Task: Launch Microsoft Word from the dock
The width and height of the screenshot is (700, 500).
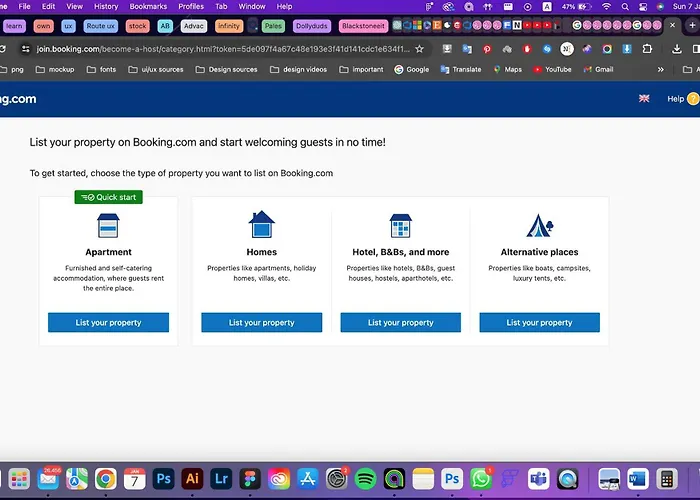Action: [638, 479]
